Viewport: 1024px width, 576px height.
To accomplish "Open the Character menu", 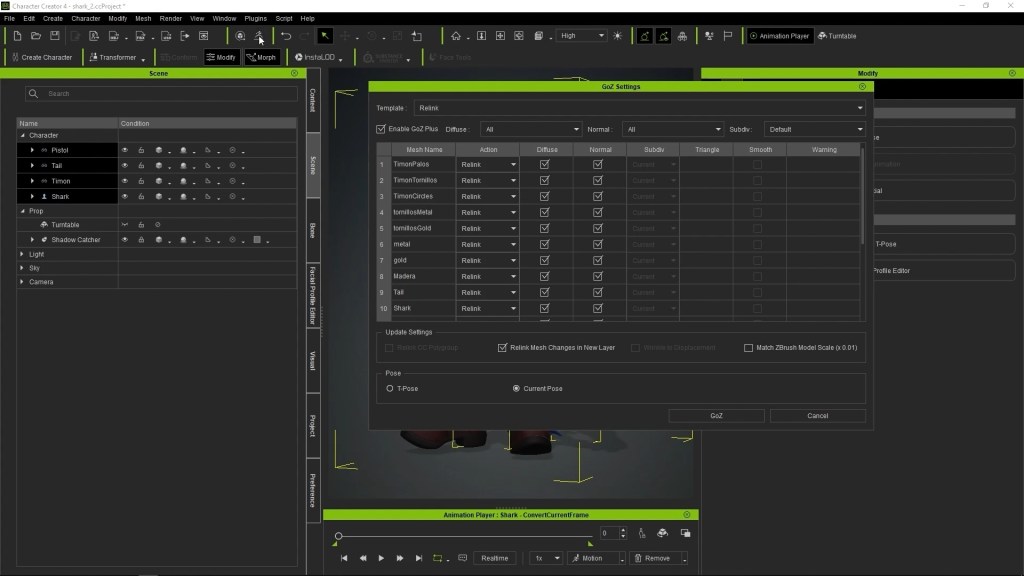I will pos(86,18).
